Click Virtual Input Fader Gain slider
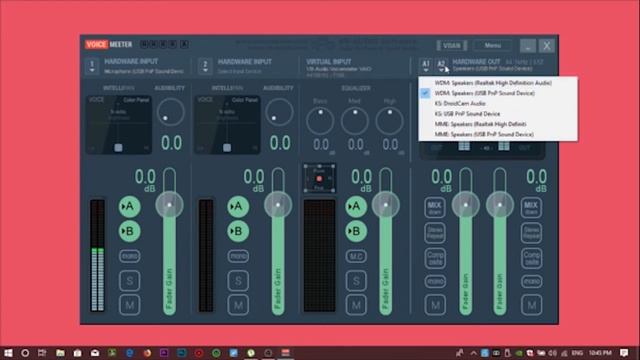The image size is (640, 360). (x=386, y=242)
